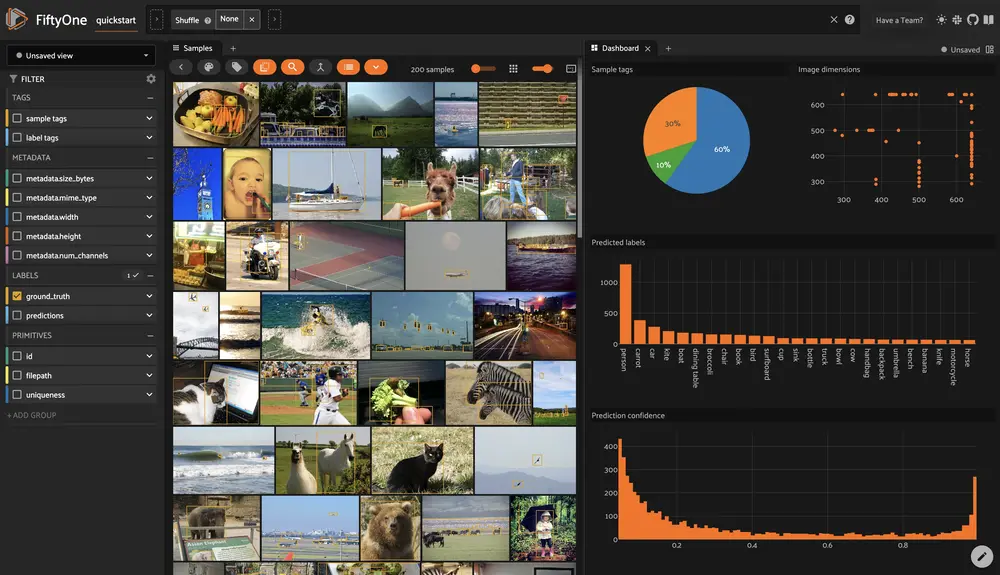The height and width of the screenshot is (575, 1000).
Task: Check the sample tags checkbox
Action: pos(17,118)
